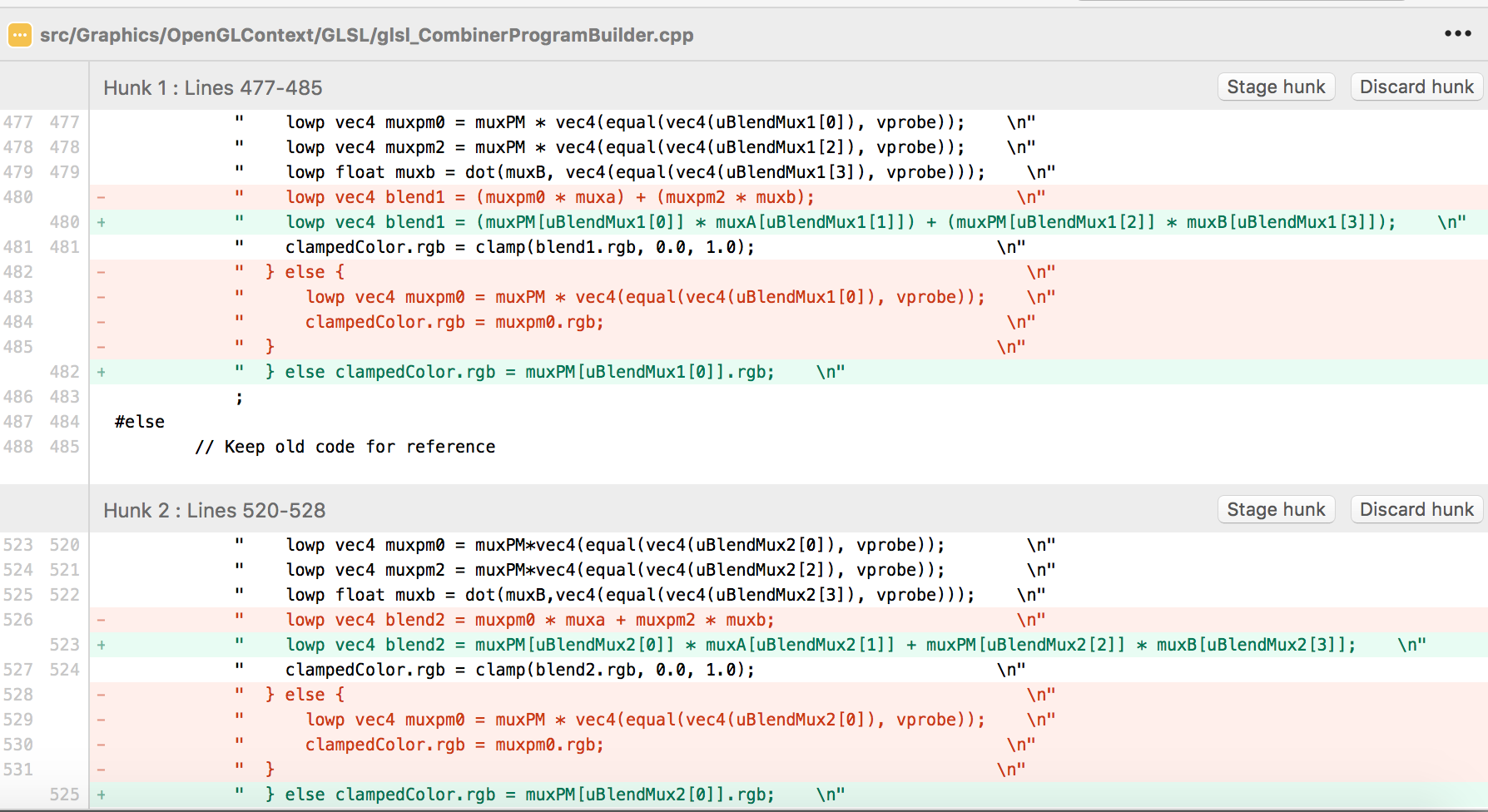This screenshot has width=1488, height=812.
Task: Select line 478 muxpm2 uBlendMux1[2] code
Action: tap(788, 147)
